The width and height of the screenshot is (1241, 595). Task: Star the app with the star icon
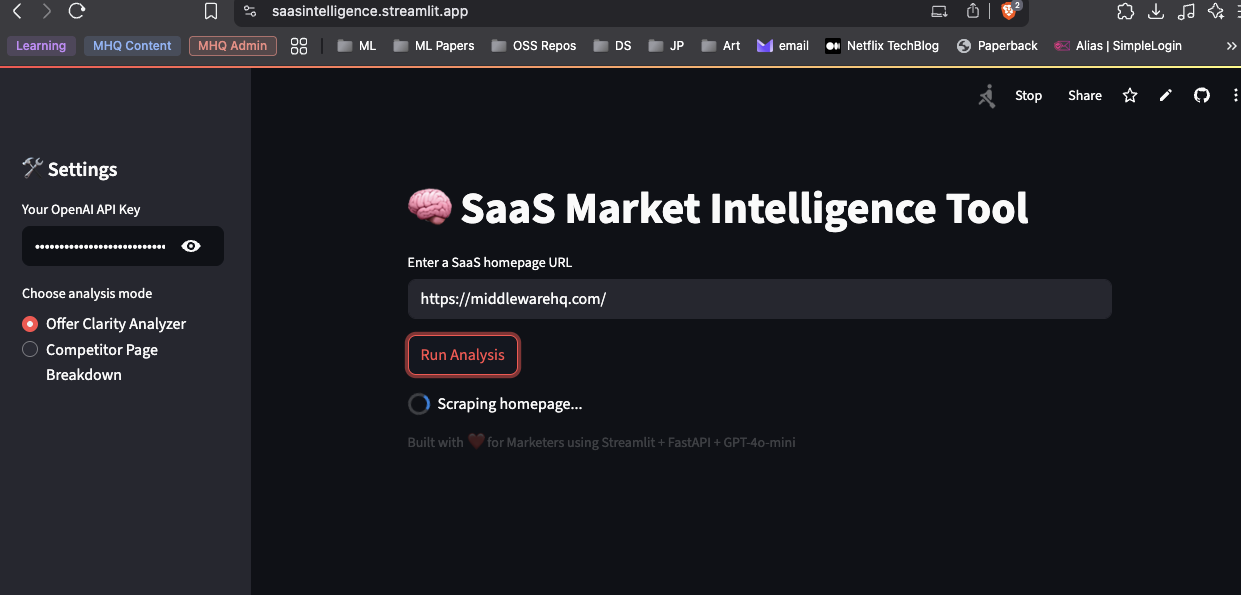(1130, 96)
